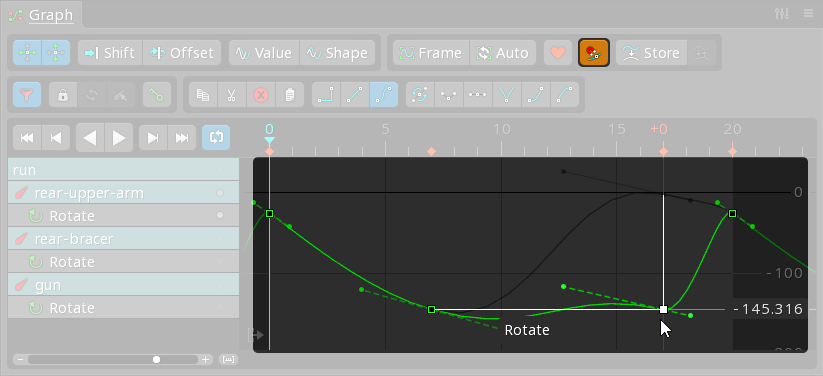Set linear curve interpolation icon
Image resolution: width=823 pixels, height=376 pixels.
(x=355, y=95)
